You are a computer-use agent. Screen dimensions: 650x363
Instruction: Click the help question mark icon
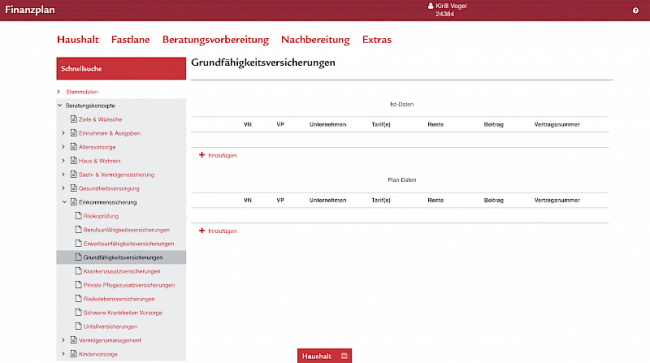[635, 10]
